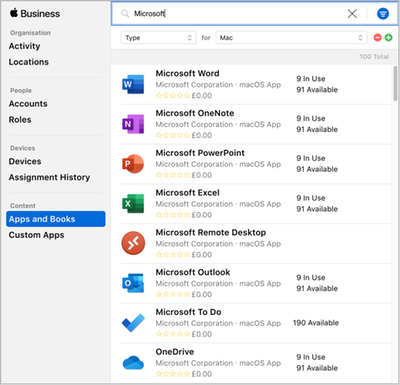Image resolution: width=400 pixels, height=385 pixels.
Task: Select the Microsoft Outlook icon
Action: 133,283
